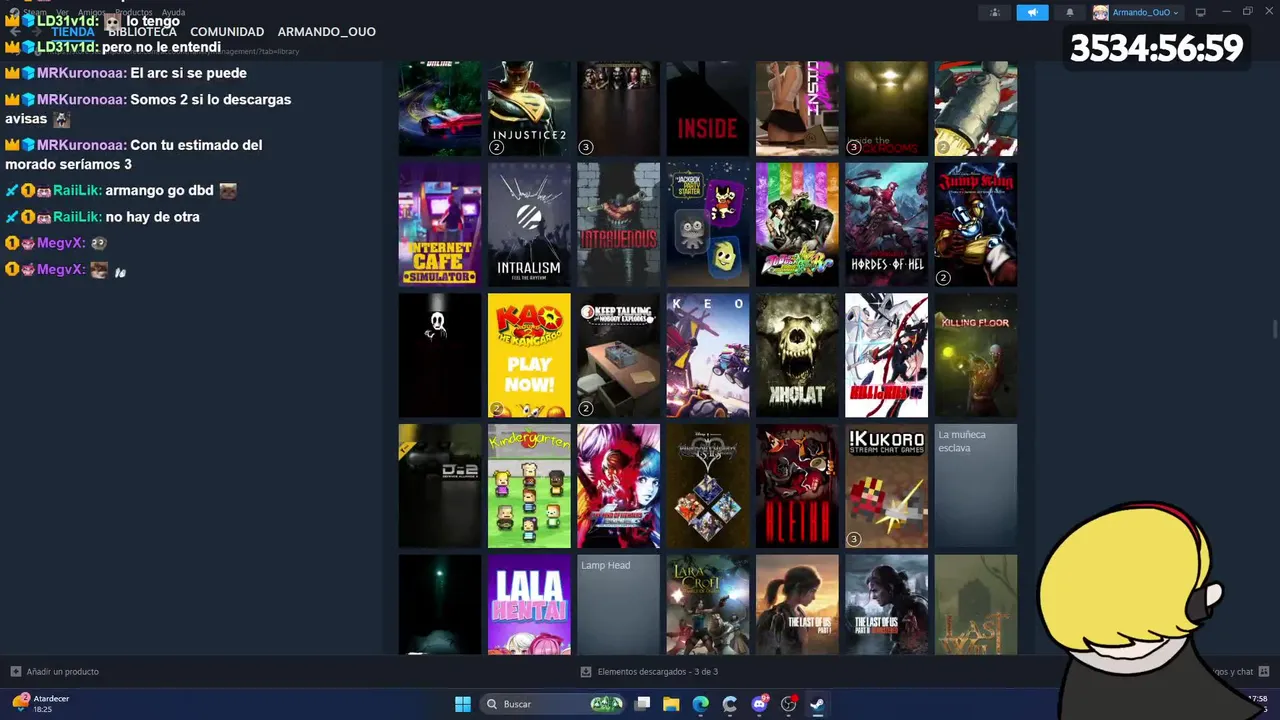The height and width of the screenshot is (720, 1280).
Task: Open Discord from the taskbar
Action: tap(759, 704)
